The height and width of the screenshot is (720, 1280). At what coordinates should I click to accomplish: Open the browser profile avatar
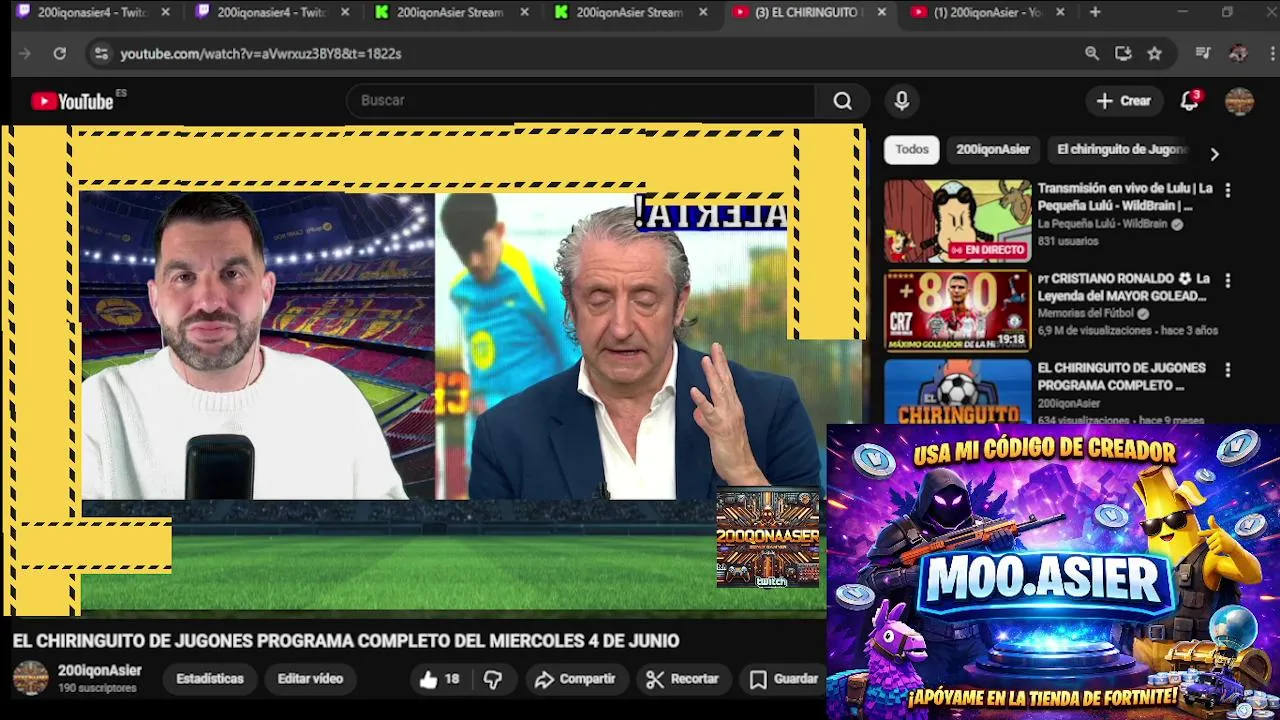click(1238, 54)
